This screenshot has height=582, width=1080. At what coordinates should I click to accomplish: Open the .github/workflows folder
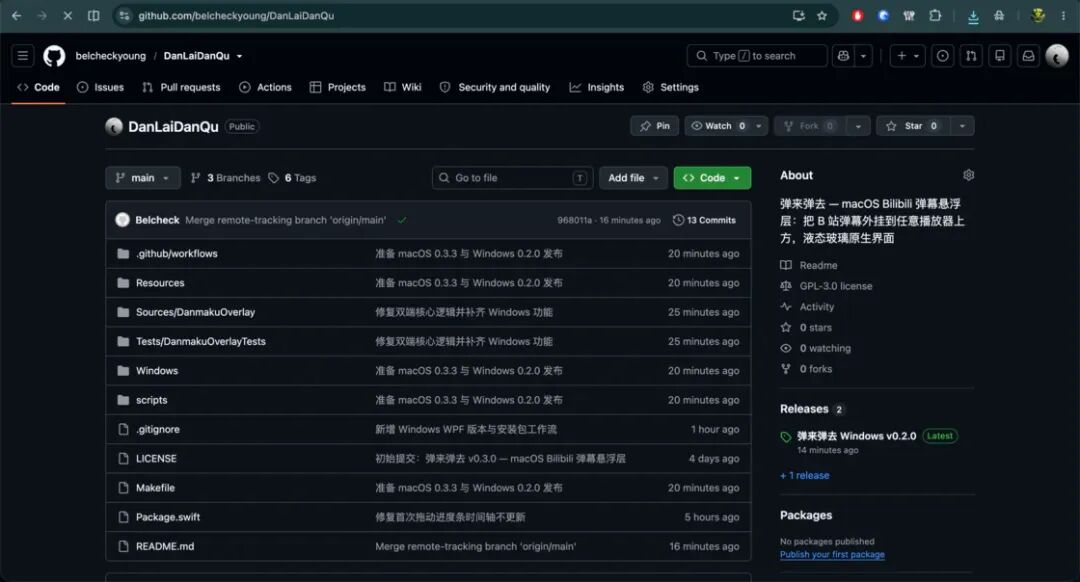(176, 253)
